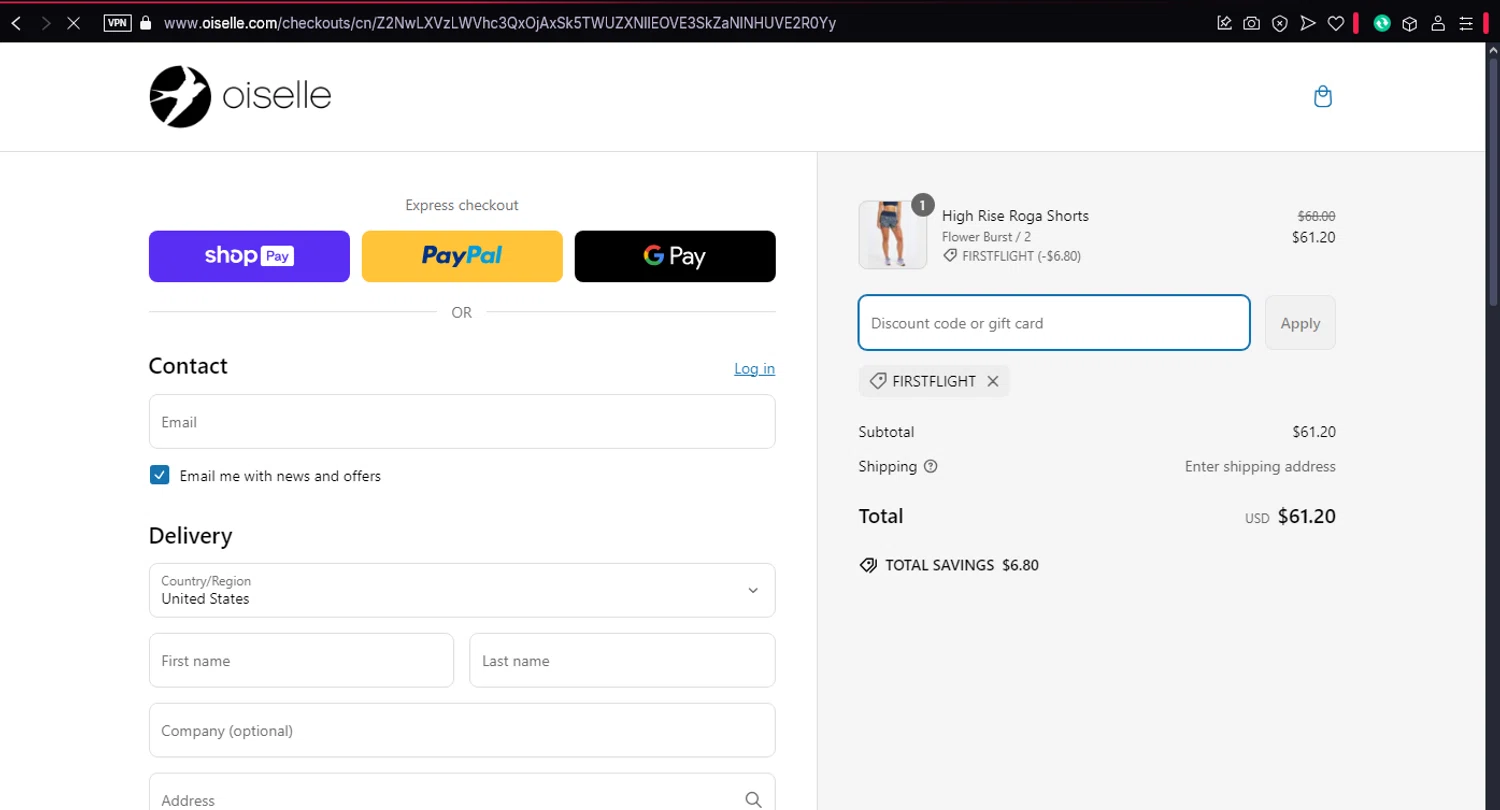
Task: Focus the Email field
Action: 462,422
